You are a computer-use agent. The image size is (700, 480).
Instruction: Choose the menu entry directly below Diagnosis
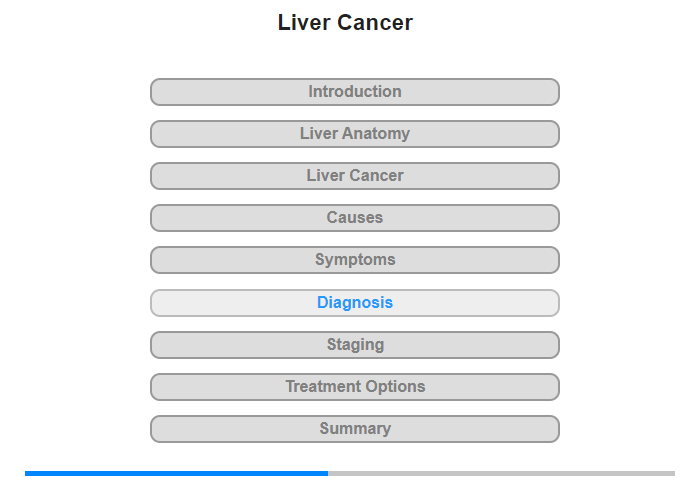click(x=355, y=345)
